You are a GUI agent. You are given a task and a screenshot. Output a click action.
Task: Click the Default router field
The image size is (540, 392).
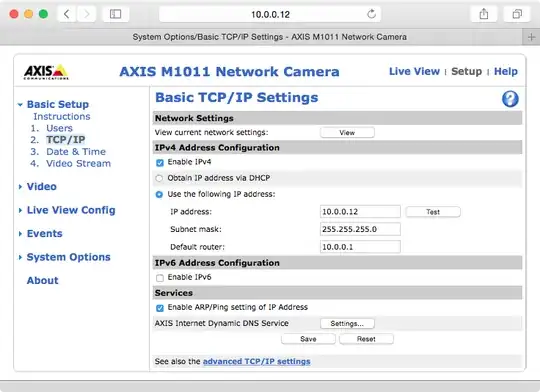360,247
